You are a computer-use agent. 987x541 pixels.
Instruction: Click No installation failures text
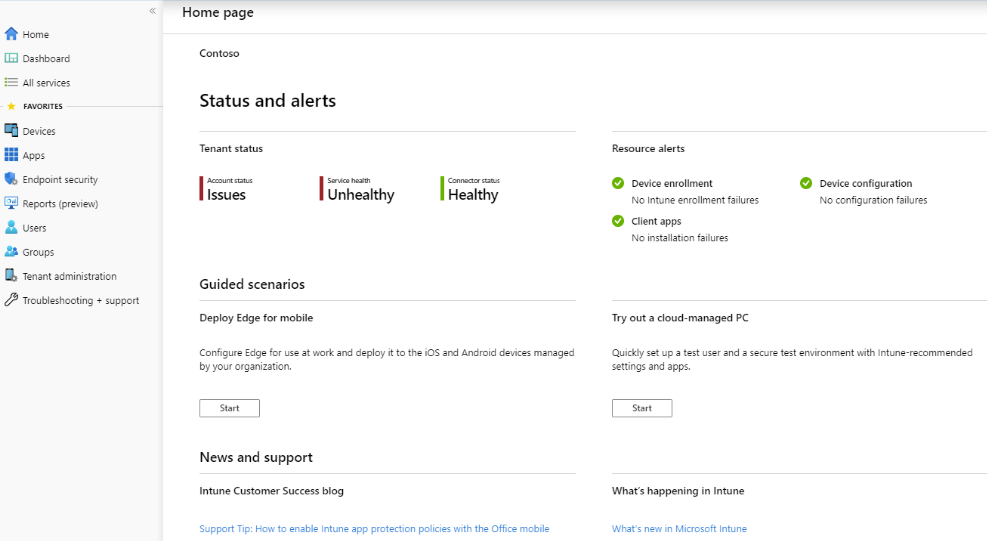point(680,238)
